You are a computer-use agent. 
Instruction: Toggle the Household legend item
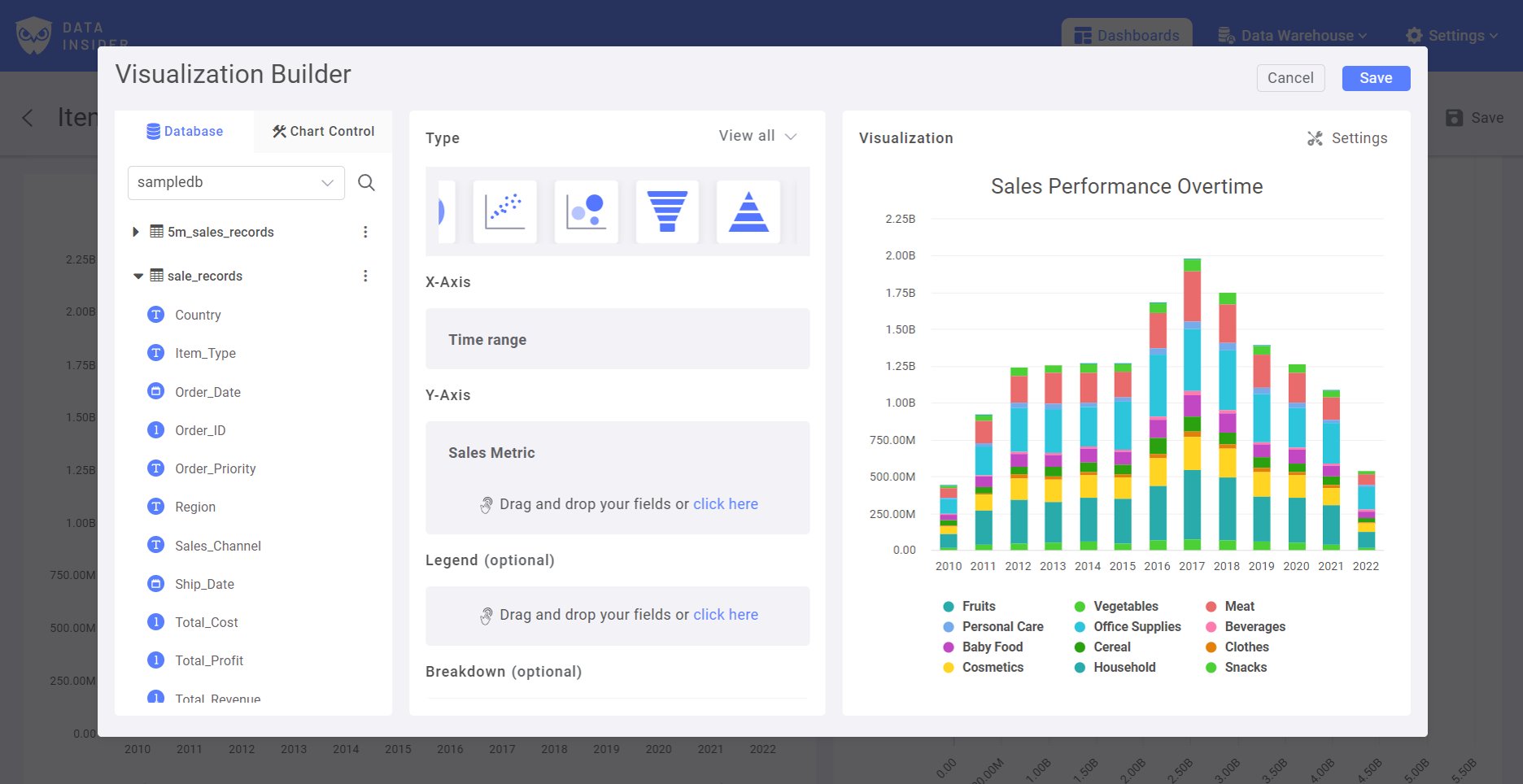(1124, 667)
